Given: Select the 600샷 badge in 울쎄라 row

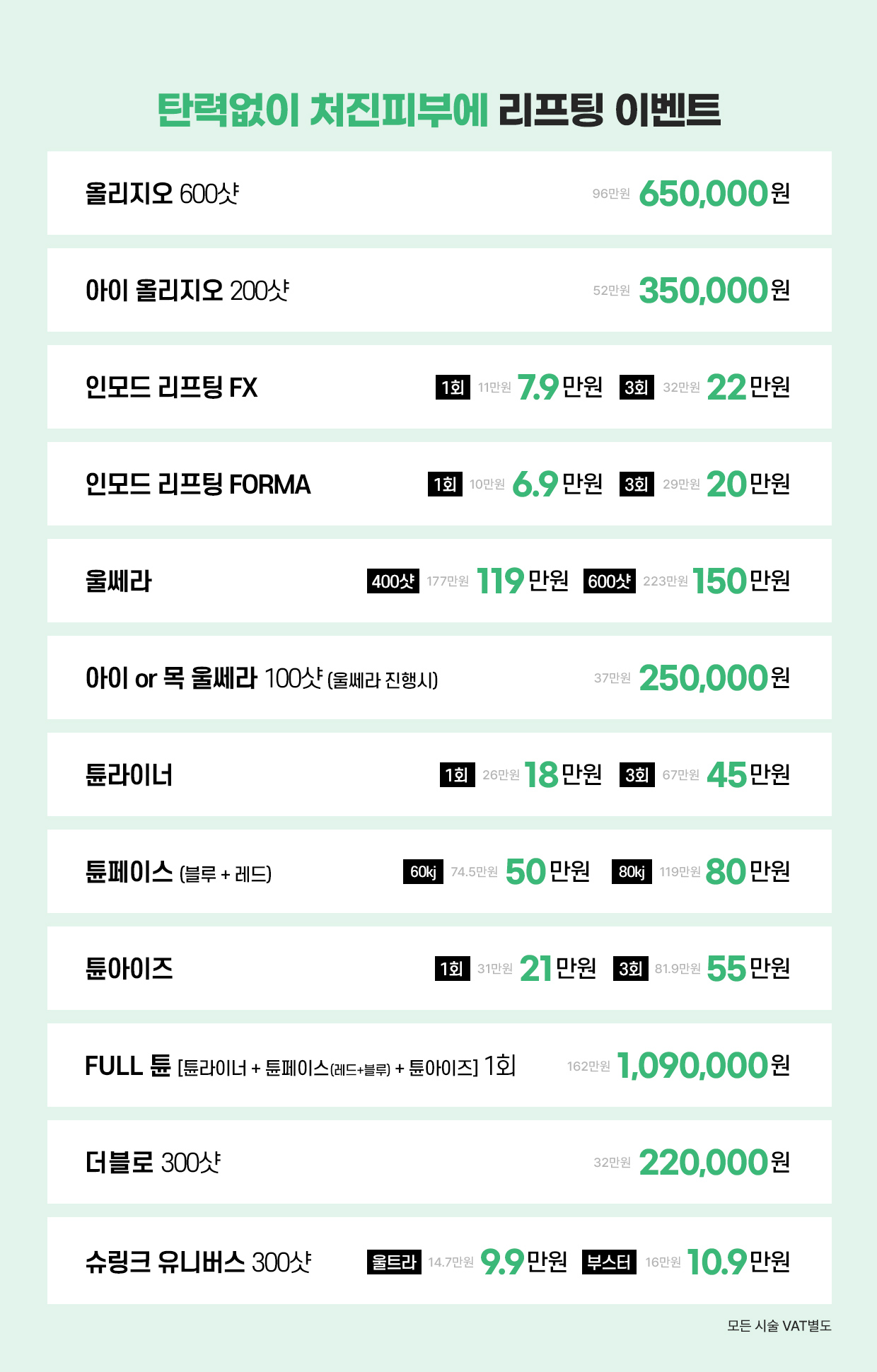Looking at the screenshot, I should click(610, 581).
